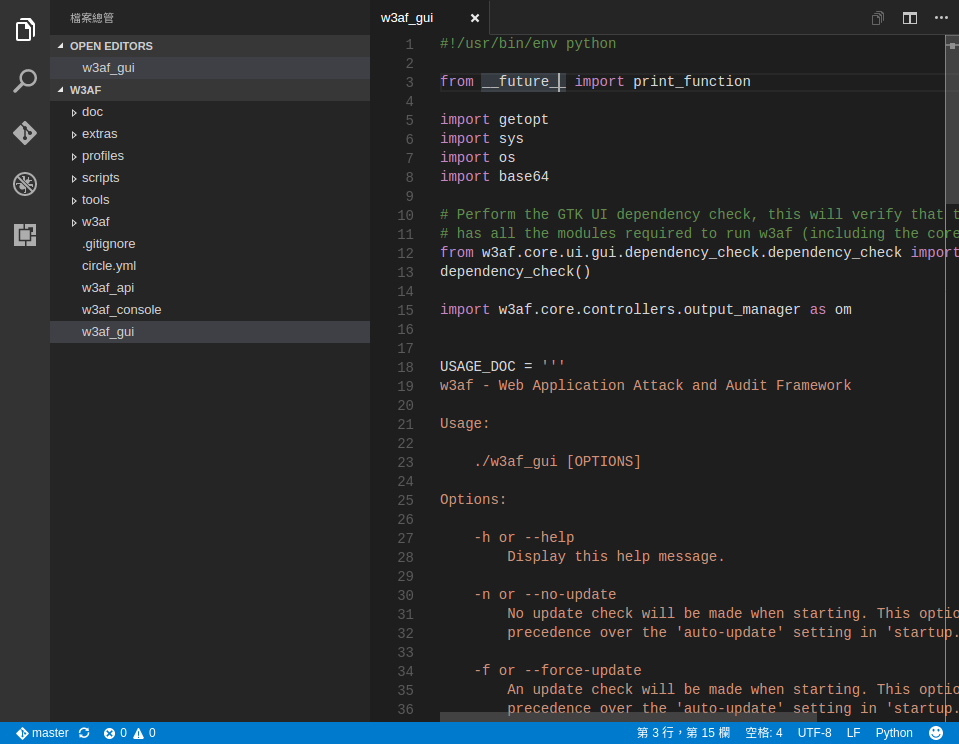Screen dimensions: 959x744
Task: Expand the doc folder
Action: 92,112
